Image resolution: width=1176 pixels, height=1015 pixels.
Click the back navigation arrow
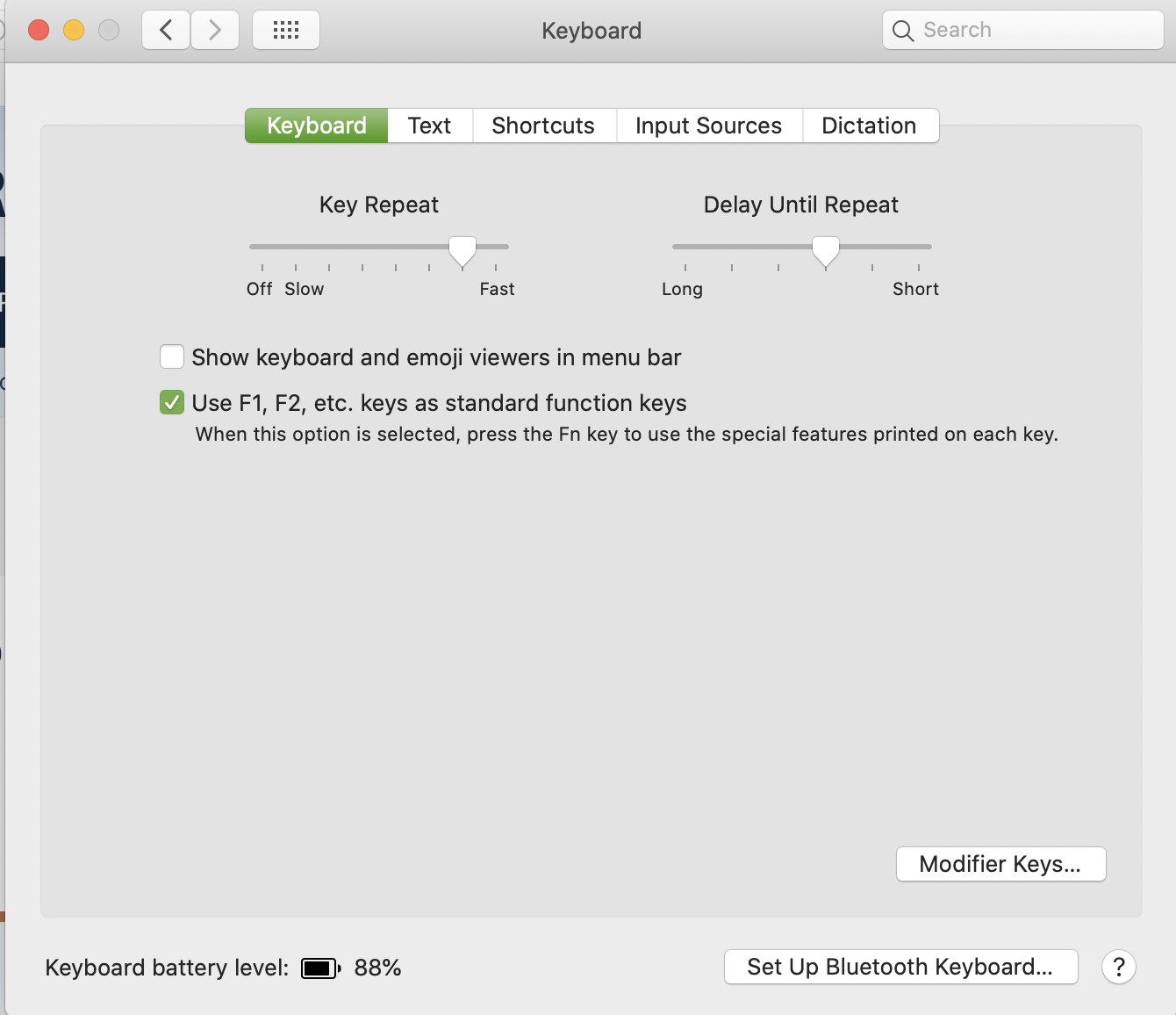[x=166, y=31]
